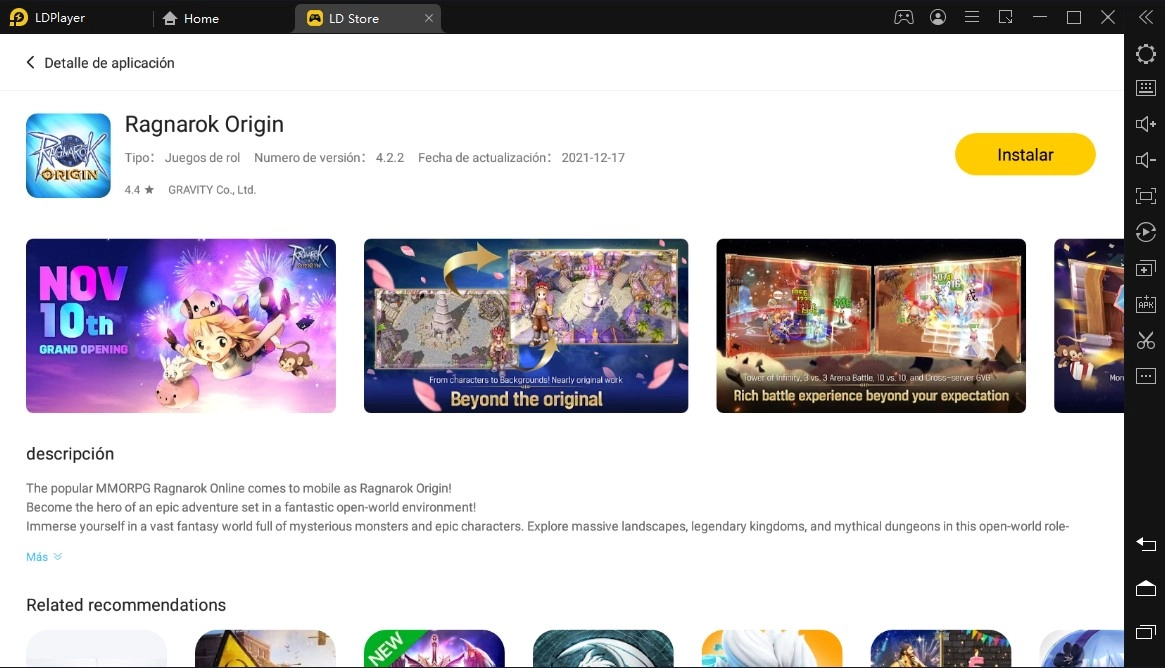The height and width of the screenshot is (668, 1165).
Task: Open the keyboard mapping tool
Action: pyautogui.click(x=1145, y=87)
